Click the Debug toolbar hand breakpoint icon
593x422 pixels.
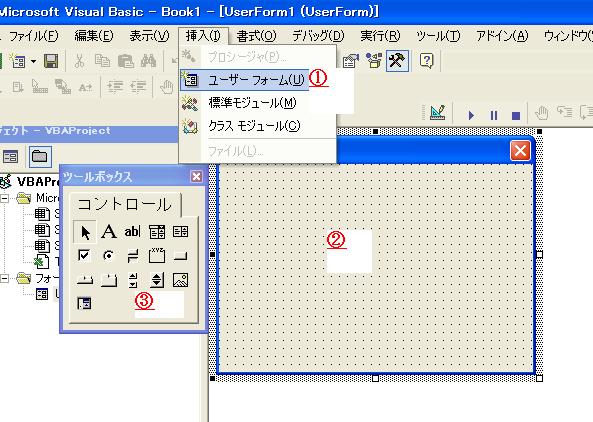(x=542, y=113)
